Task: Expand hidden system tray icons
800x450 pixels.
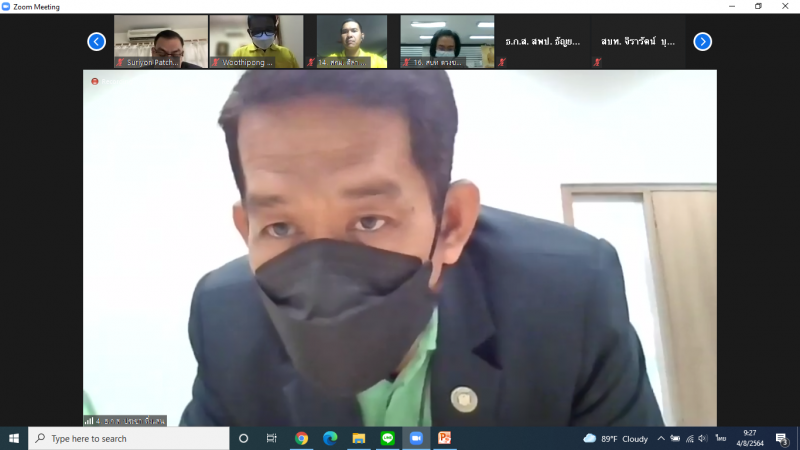Action: [x=661, y=438]
